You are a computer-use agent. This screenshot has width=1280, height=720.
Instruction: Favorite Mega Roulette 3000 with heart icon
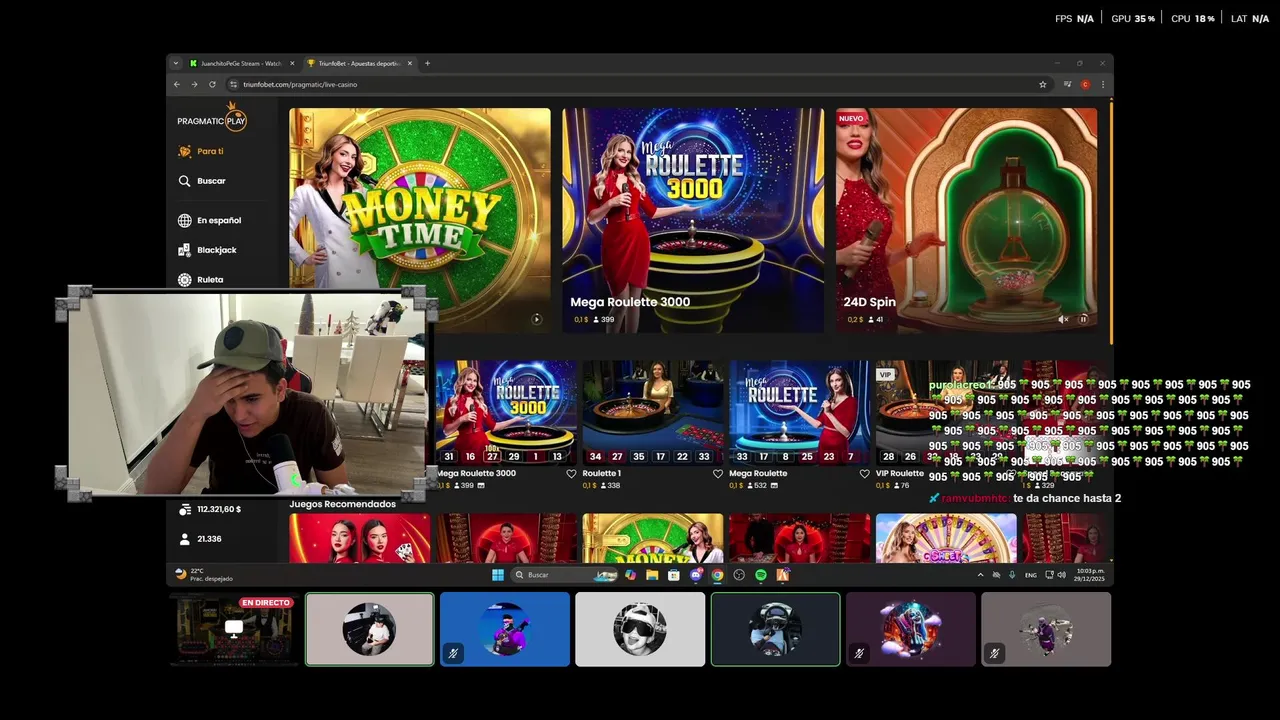(x=571, y=474)
